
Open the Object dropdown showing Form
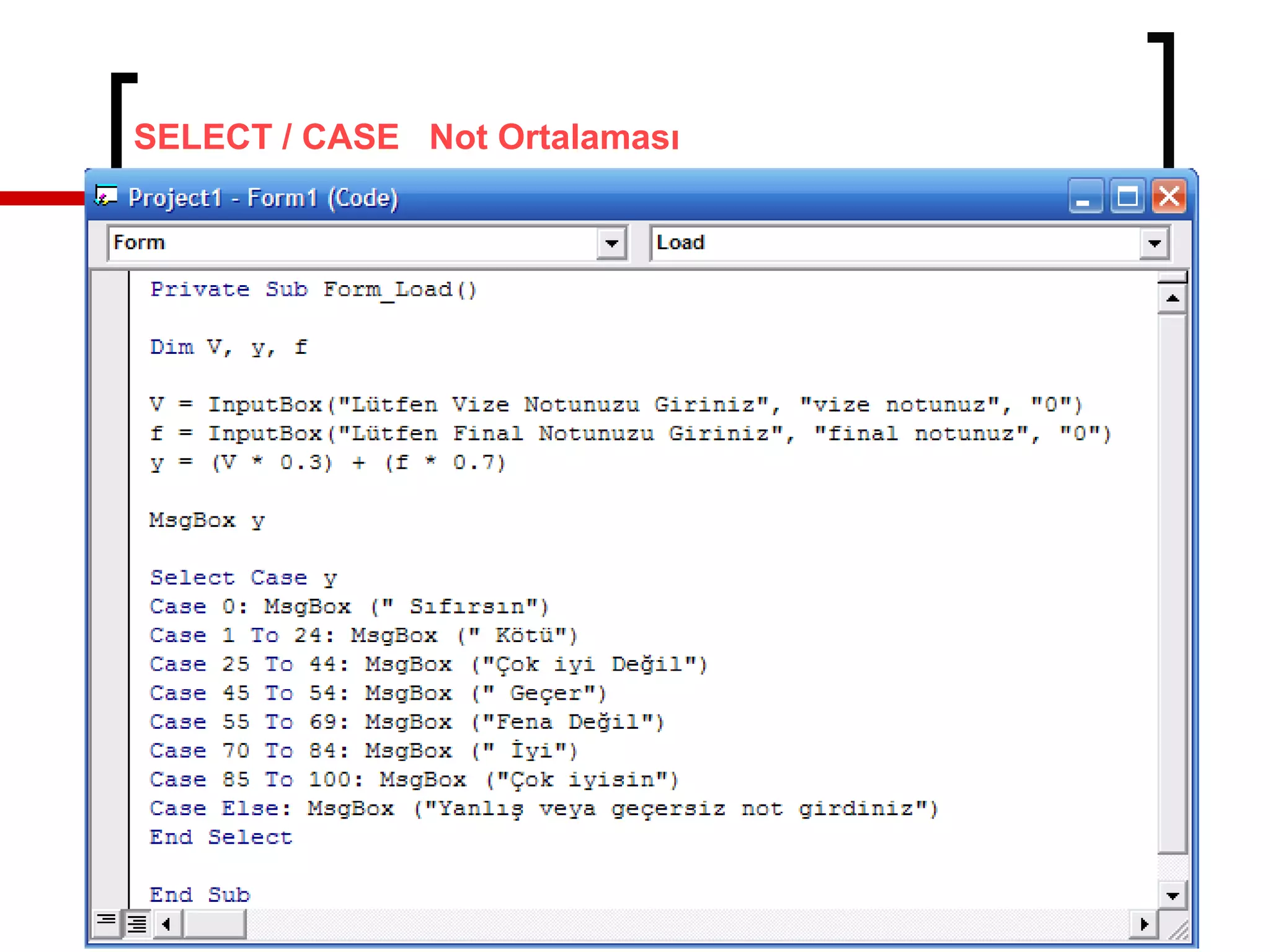point(611,243)
